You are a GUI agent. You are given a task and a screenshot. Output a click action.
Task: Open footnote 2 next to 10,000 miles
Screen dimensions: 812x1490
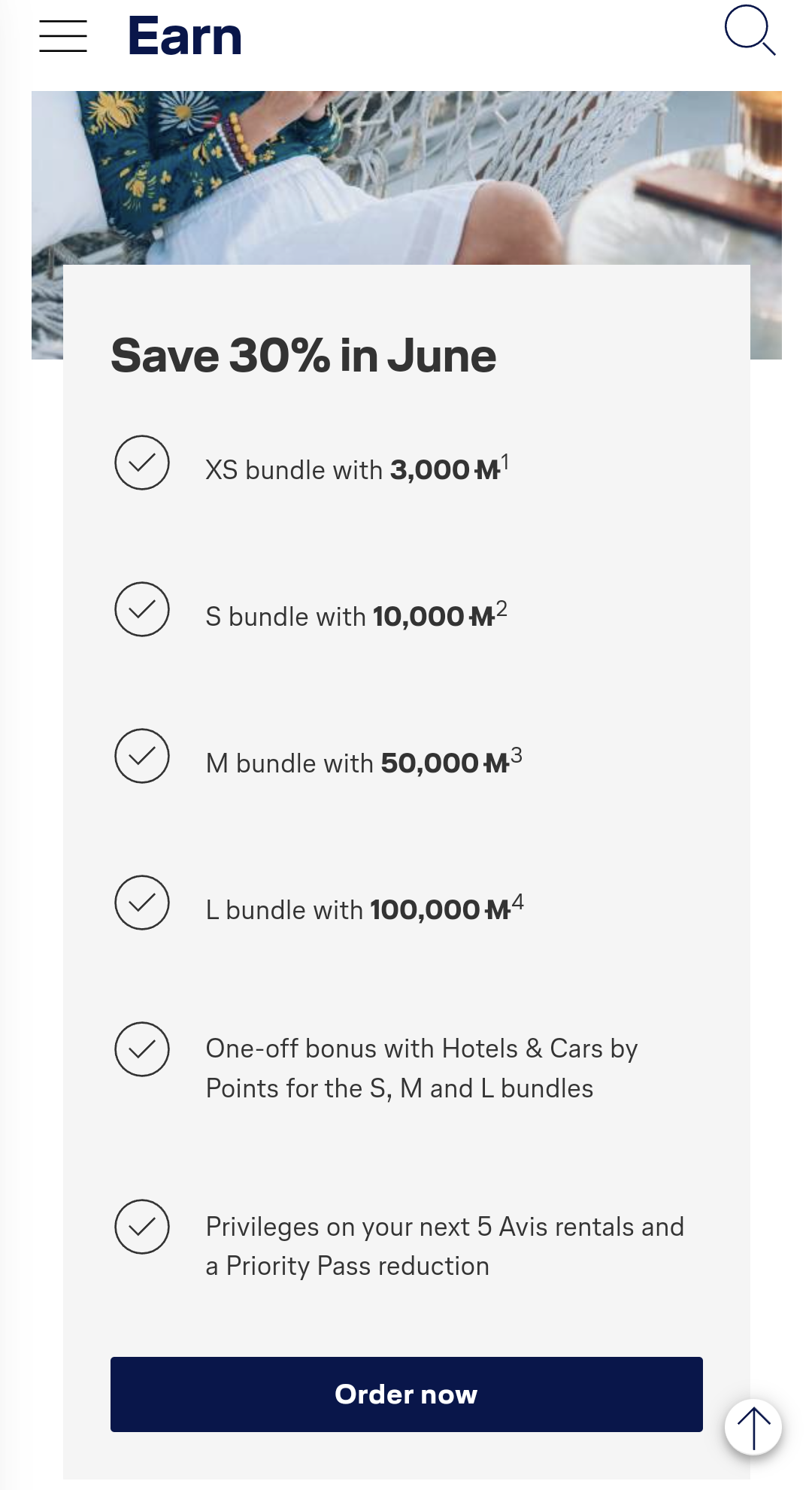pyautogui.click(x=501, y=608)
